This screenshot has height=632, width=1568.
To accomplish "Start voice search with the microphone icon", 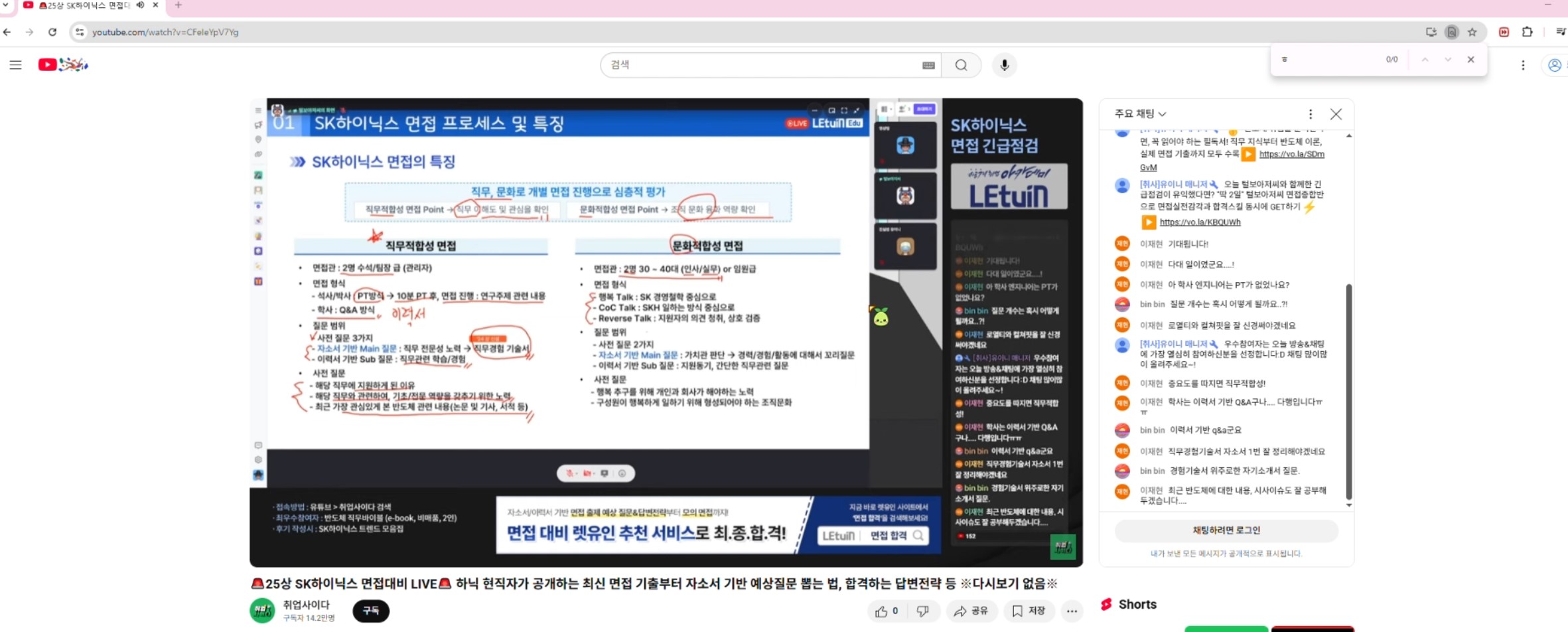I will tap(1004, 65).
